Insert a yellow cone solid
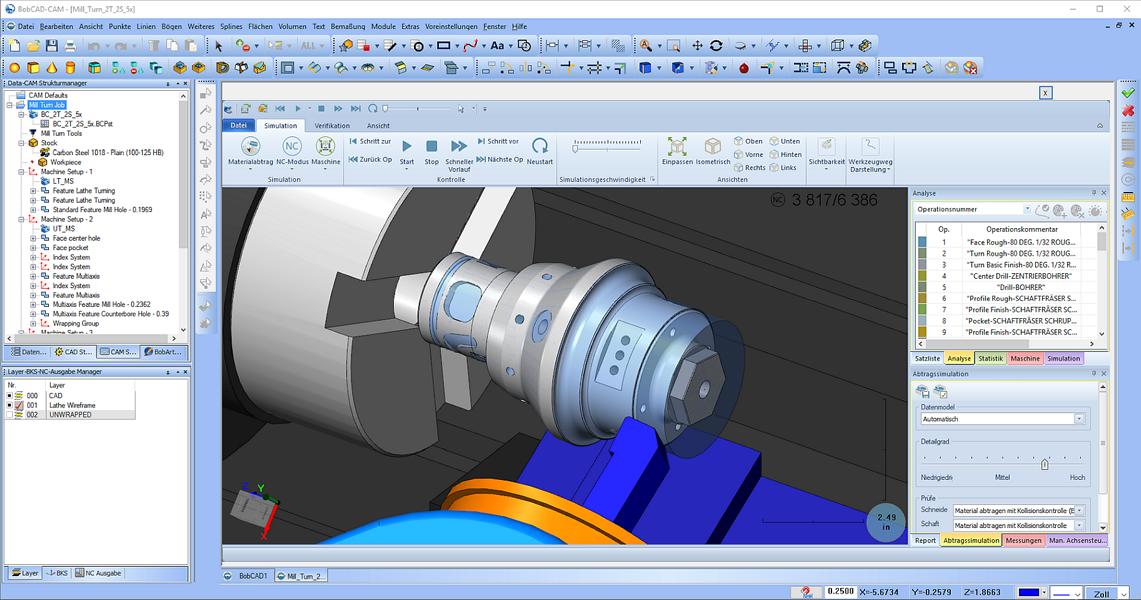This screenshot has height=600, width=1141. click(52, 68)
